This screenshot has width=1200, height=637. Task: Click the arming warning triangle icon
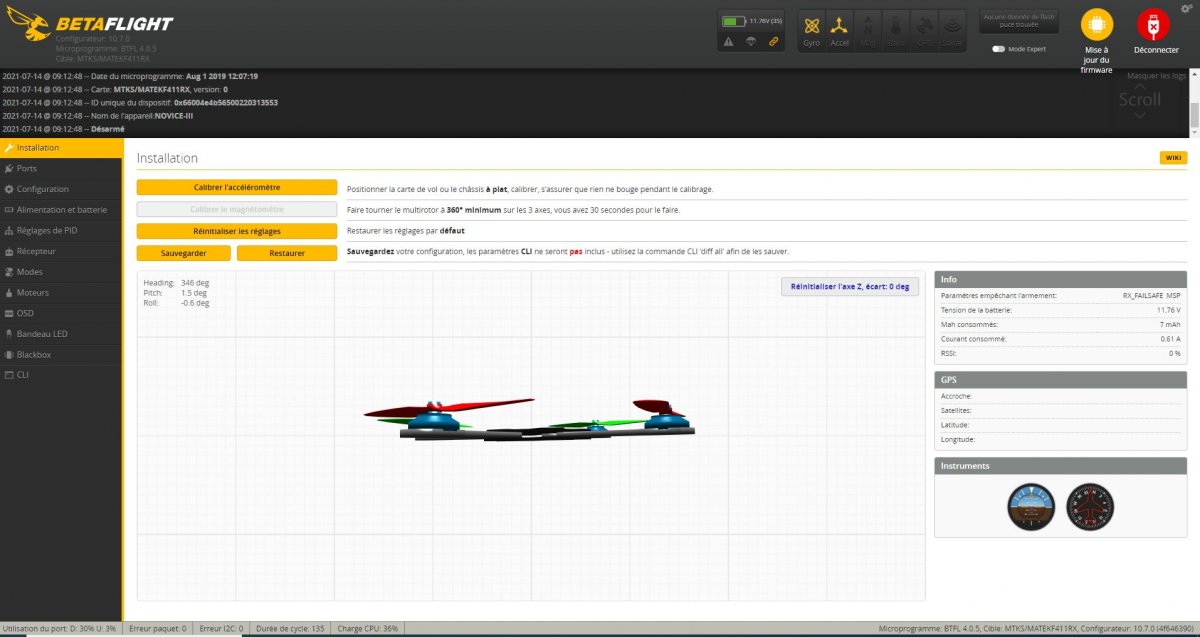point(728,41)
